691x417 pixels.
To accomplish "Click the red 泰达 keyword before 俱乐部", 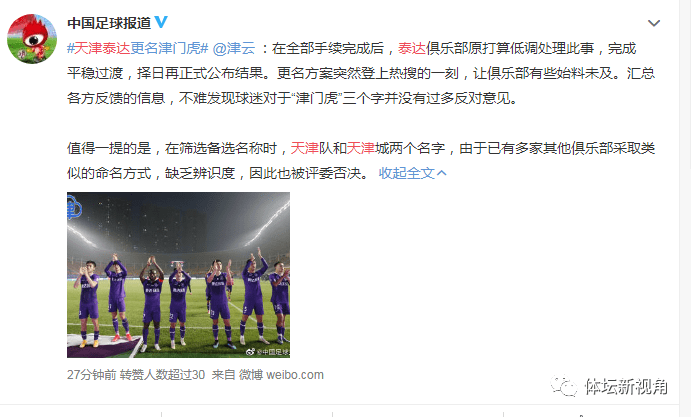I will coord(412,48).
